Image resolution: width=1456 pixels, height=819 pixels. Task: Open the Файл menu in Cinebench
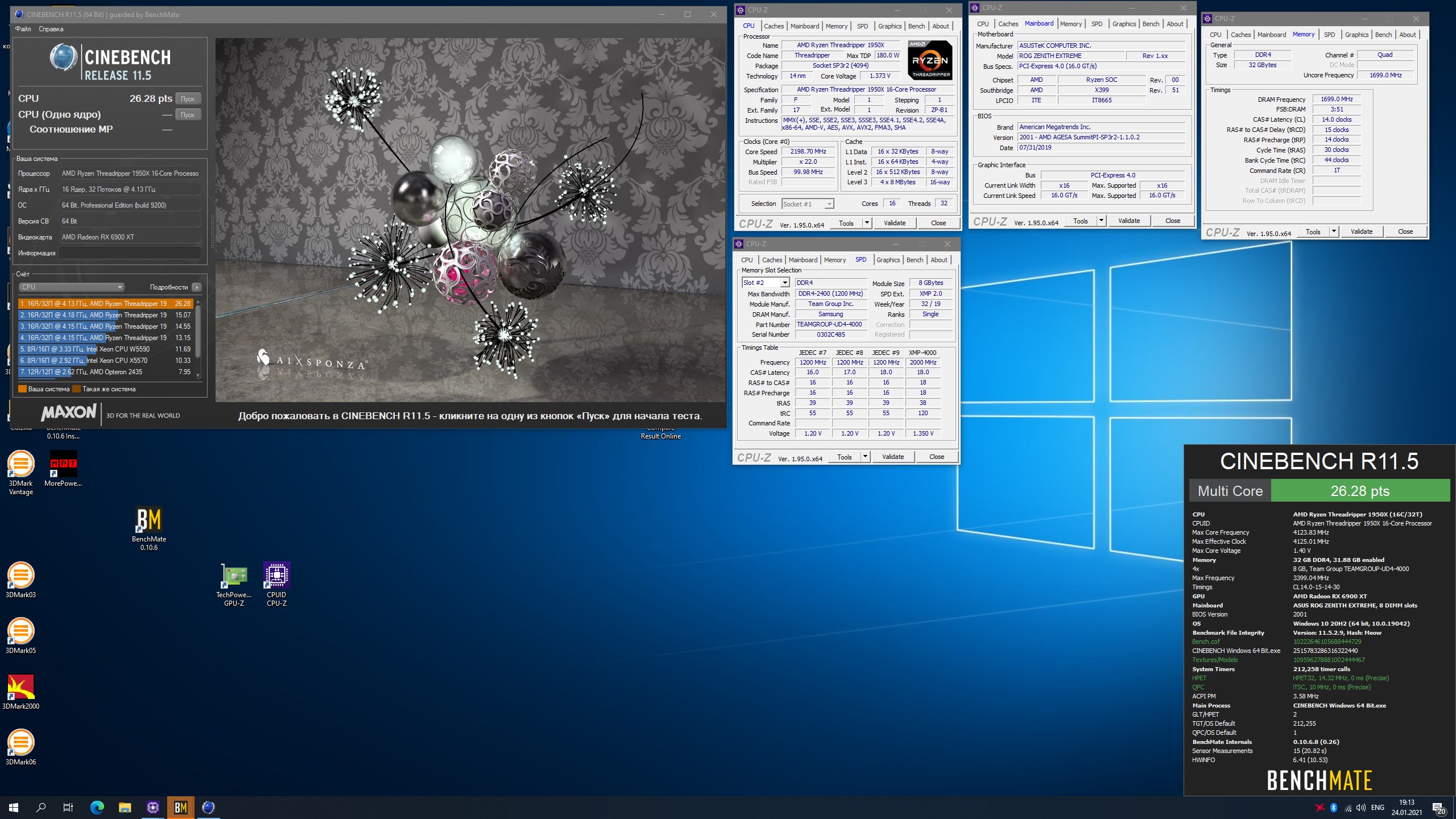click(23, 29)
